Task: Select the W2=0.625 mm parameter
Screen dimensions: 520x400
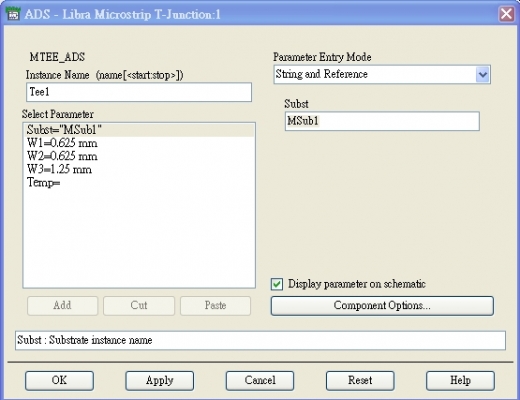Action: tap(138, 156)
